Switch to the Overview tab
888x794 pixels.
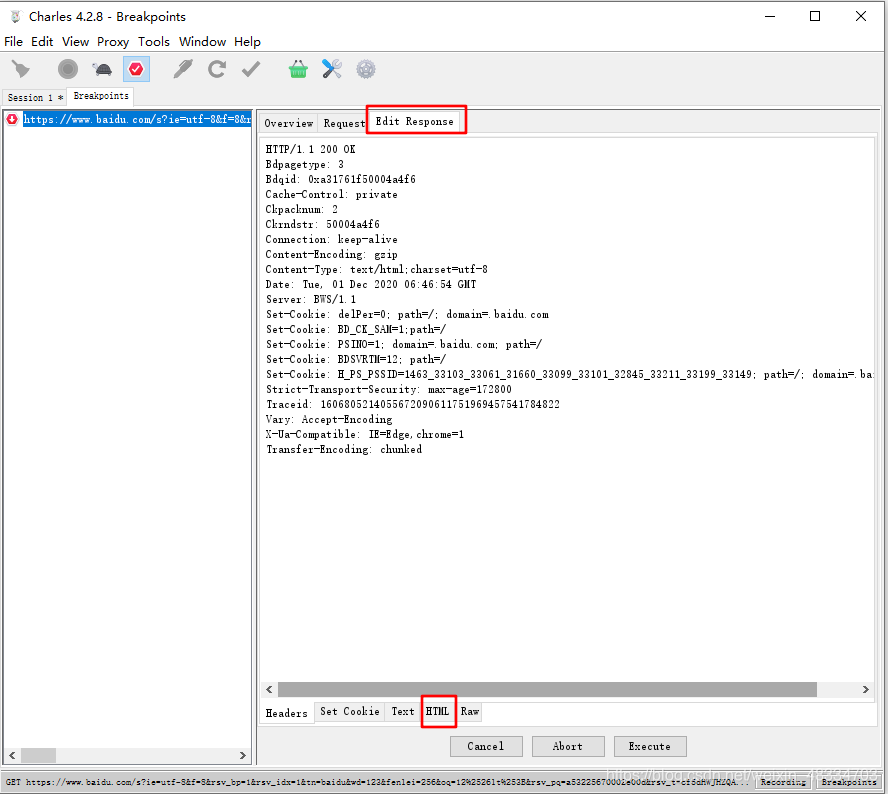click(x=288, y=123)
